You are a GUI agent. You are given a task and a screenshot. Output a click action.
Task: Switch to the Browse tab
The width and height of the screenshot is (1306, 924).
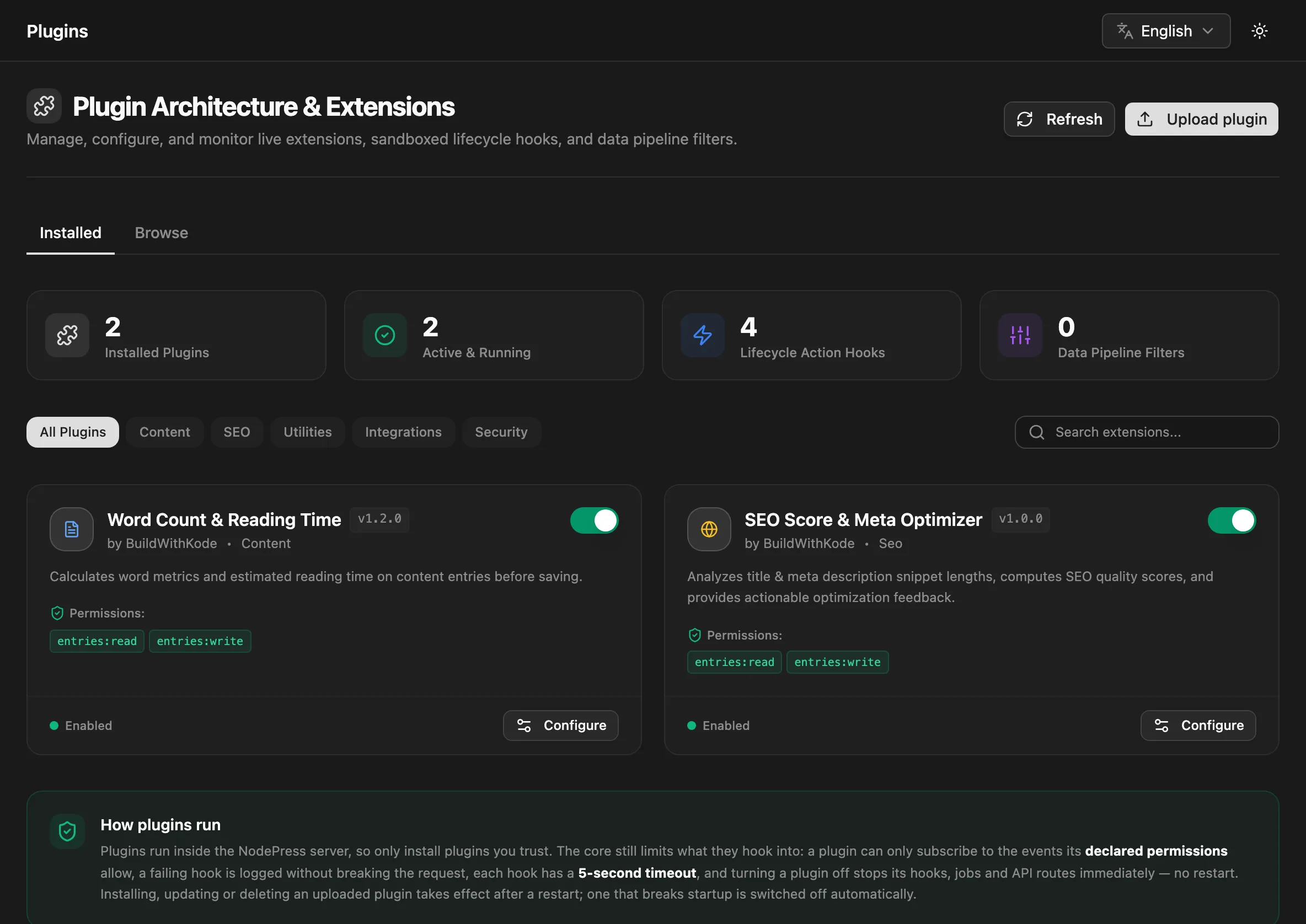pos(162,233)
